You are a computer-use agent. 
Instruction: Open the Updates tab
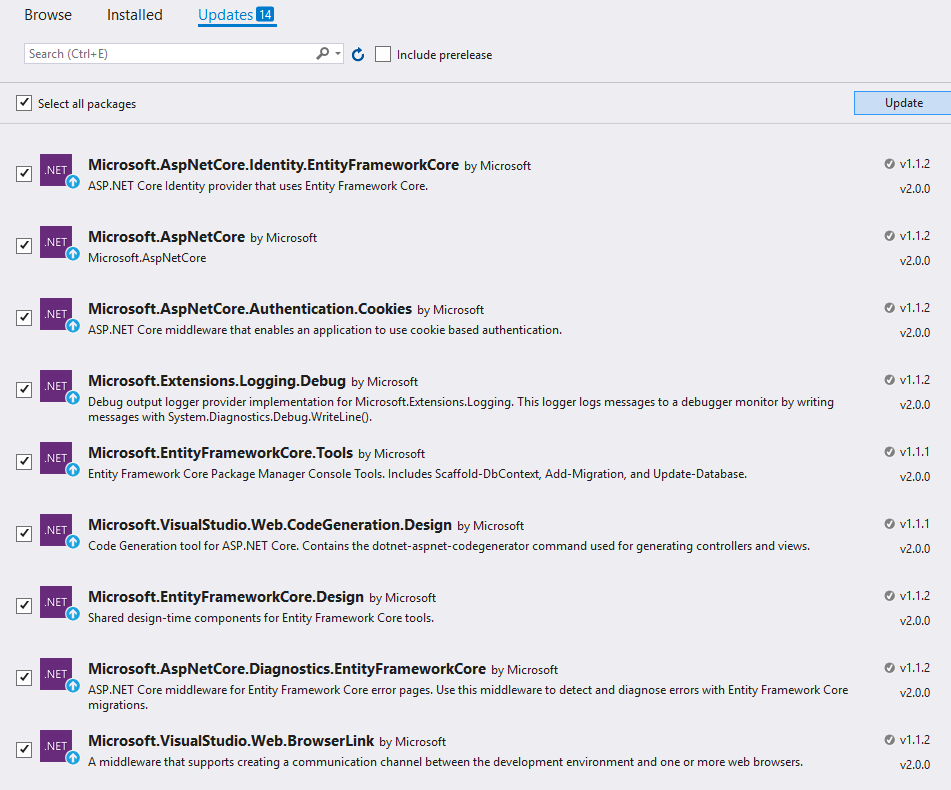click(x=237, y=15)
